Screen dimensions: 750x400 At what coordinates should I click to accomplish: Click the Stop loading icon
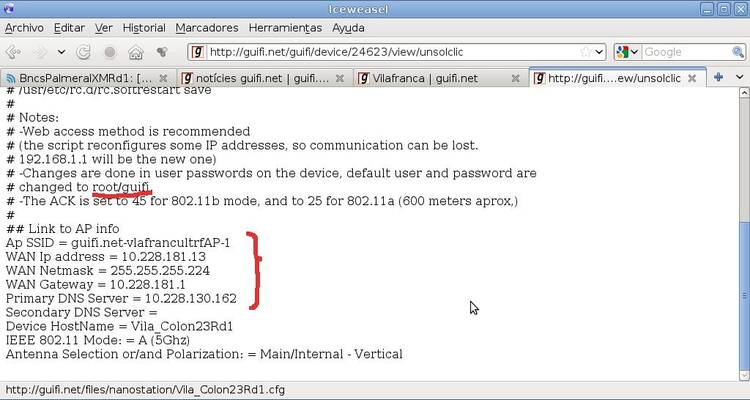[x=110, y=52]
